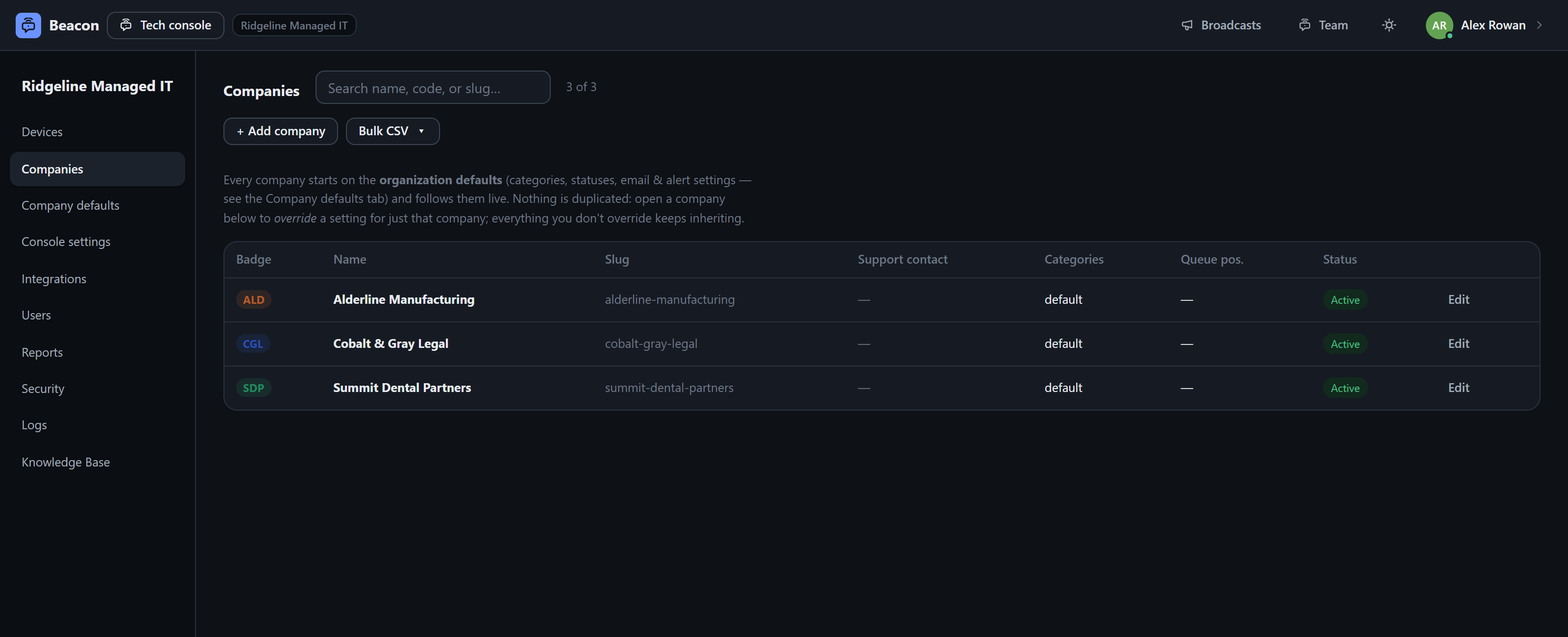The height and width of the screenshot is (637, 1568).
Task: Select Companies in the sidebar
Action: coord(98,169)
